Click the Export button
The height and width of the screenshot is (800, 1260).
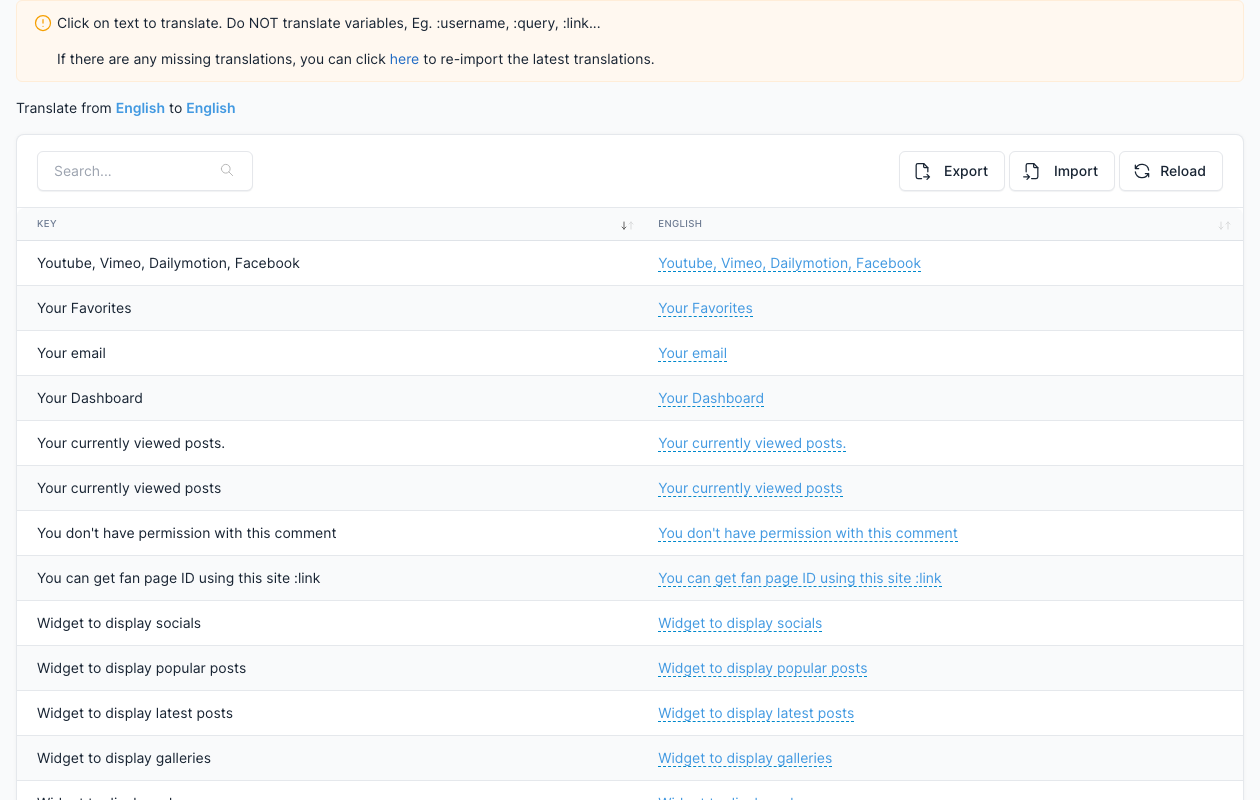click(x=952, y=171)
